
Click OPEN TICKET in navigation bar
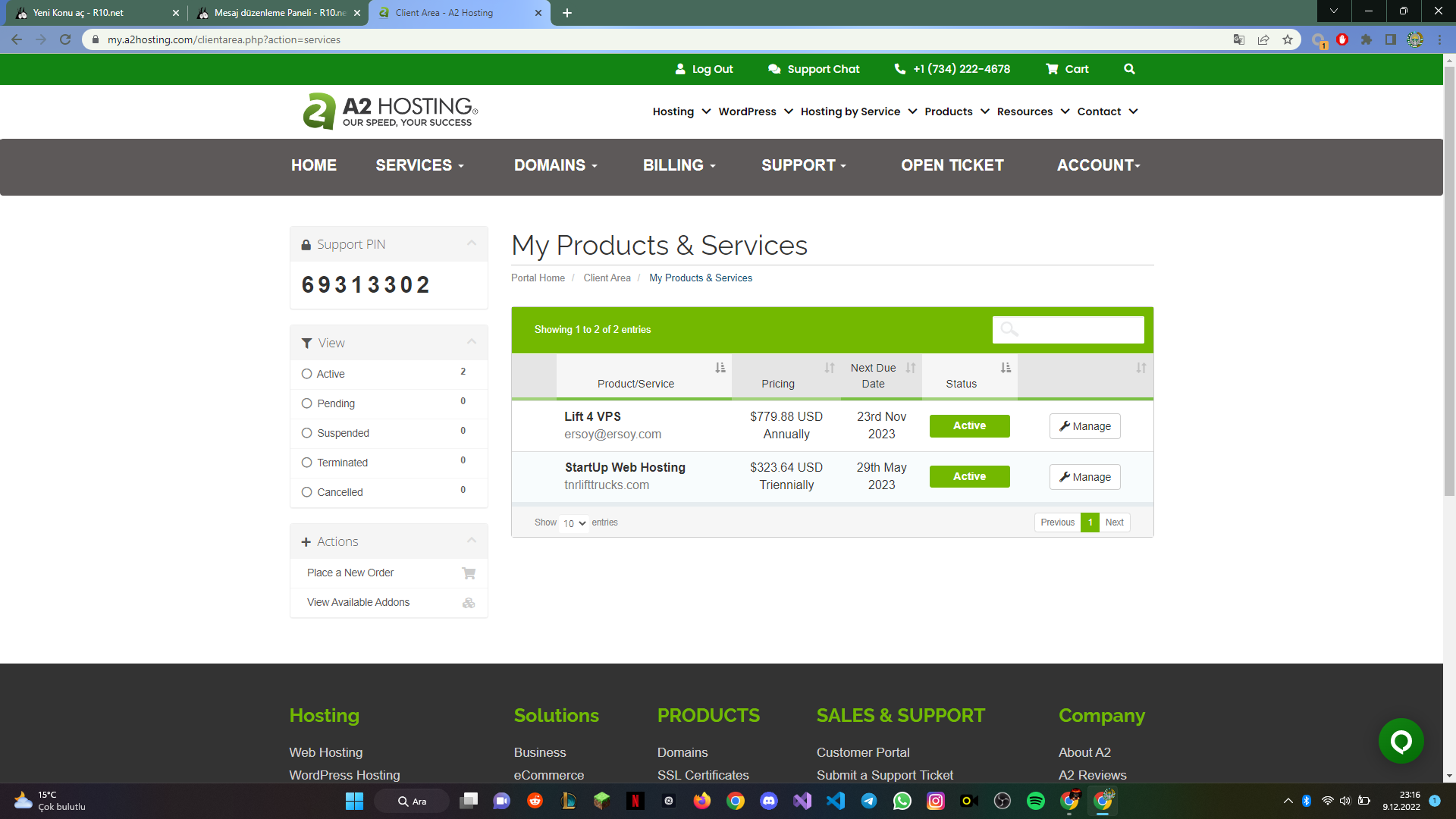[952, 165]
